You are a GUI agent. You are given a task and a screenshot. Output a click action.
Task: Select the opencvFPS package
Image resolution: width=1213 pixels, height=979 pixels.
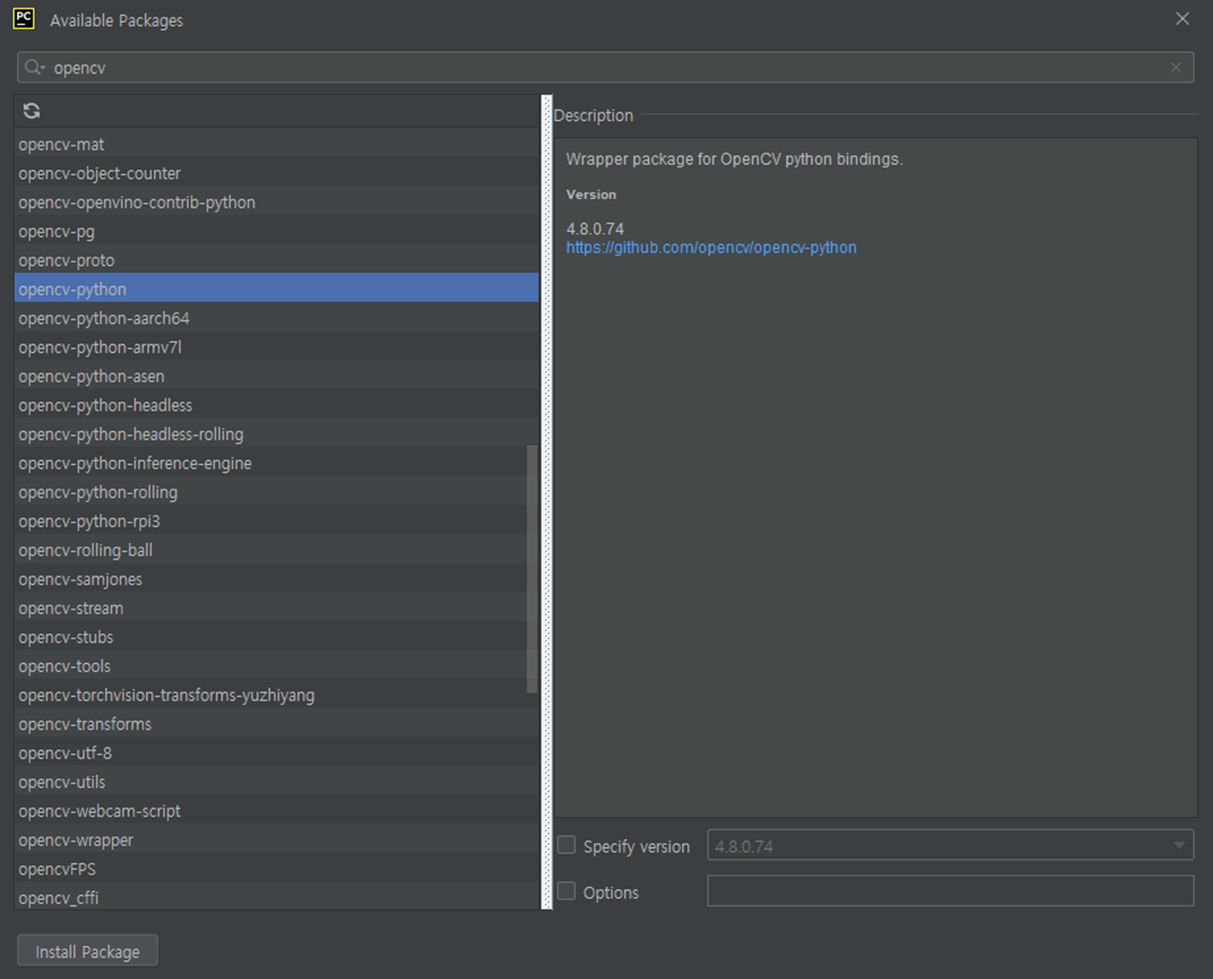point(277,869)
